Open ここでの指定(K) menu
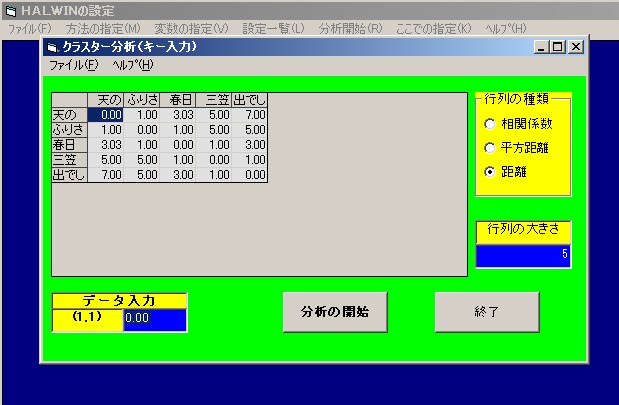Screen dimensions: 619x405 [433, 29]
